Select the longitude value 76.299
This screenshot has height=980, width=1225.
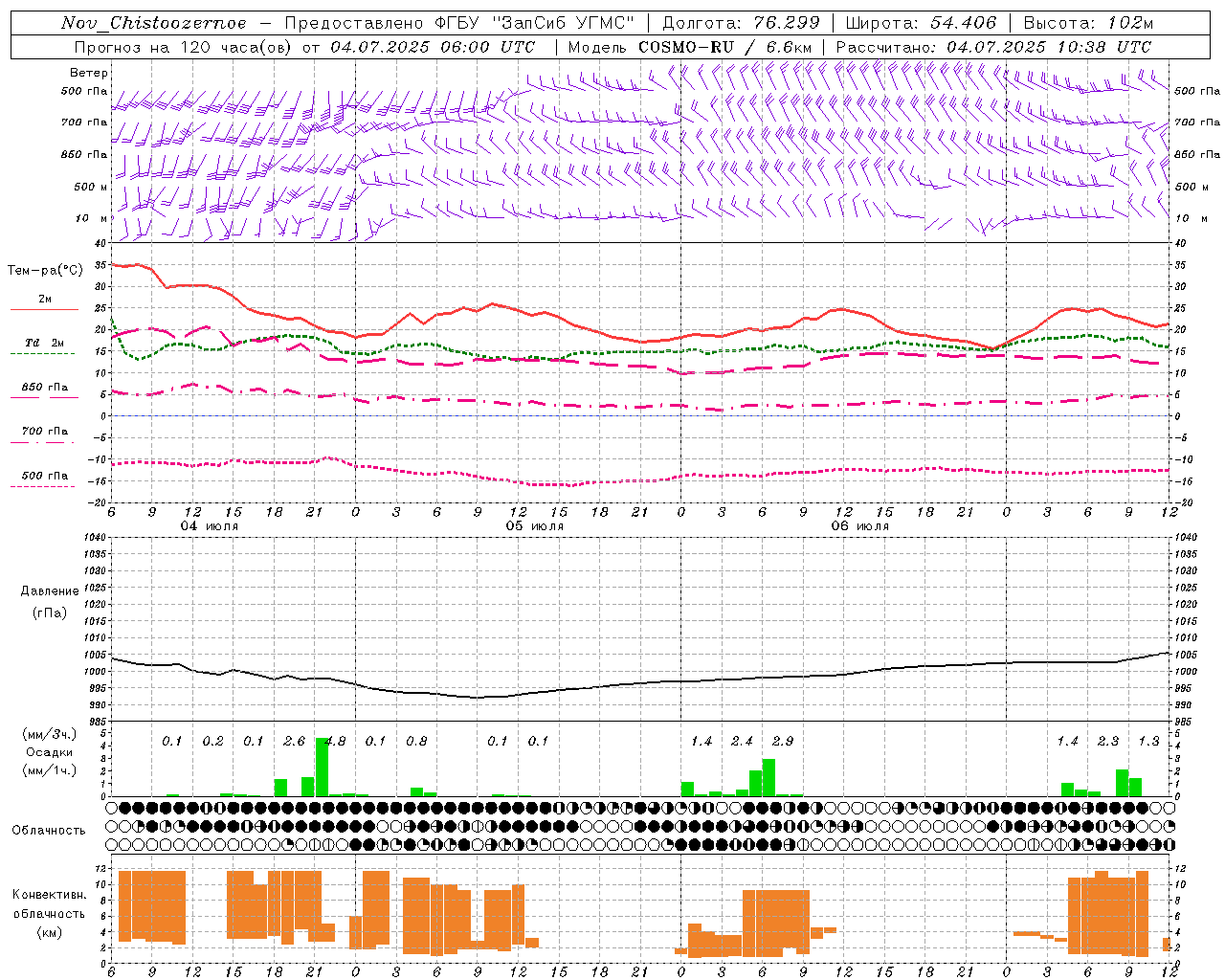click(783, 23)
